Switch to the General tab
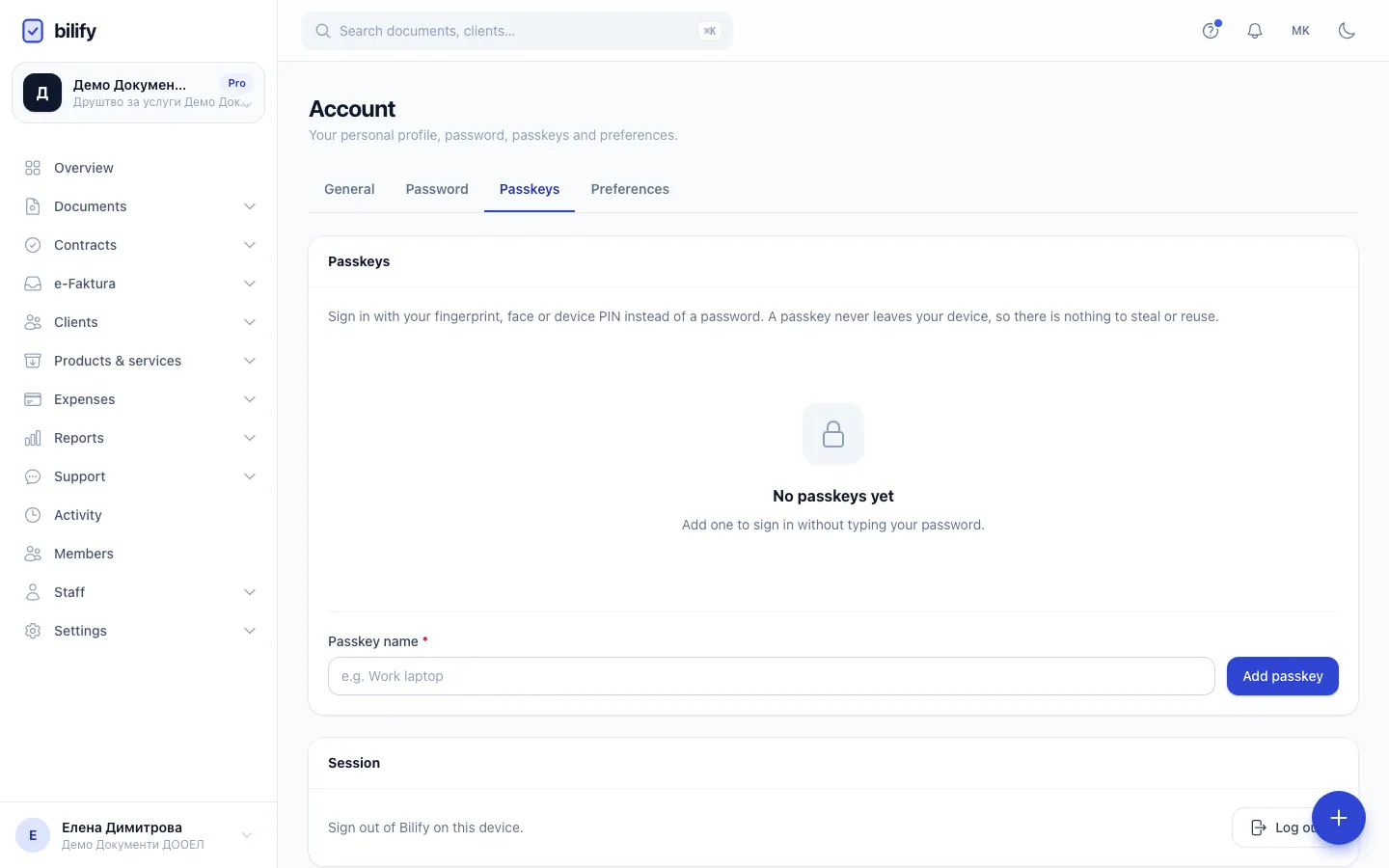The width and height of the screenshot is (1389, 868). tap(349, 189)
